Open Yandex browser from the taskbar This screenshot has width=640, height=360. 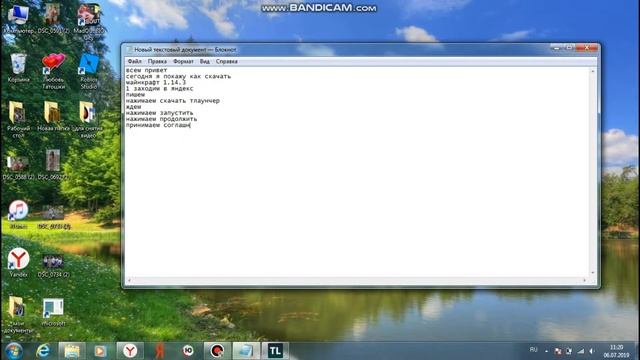[130, 351]
